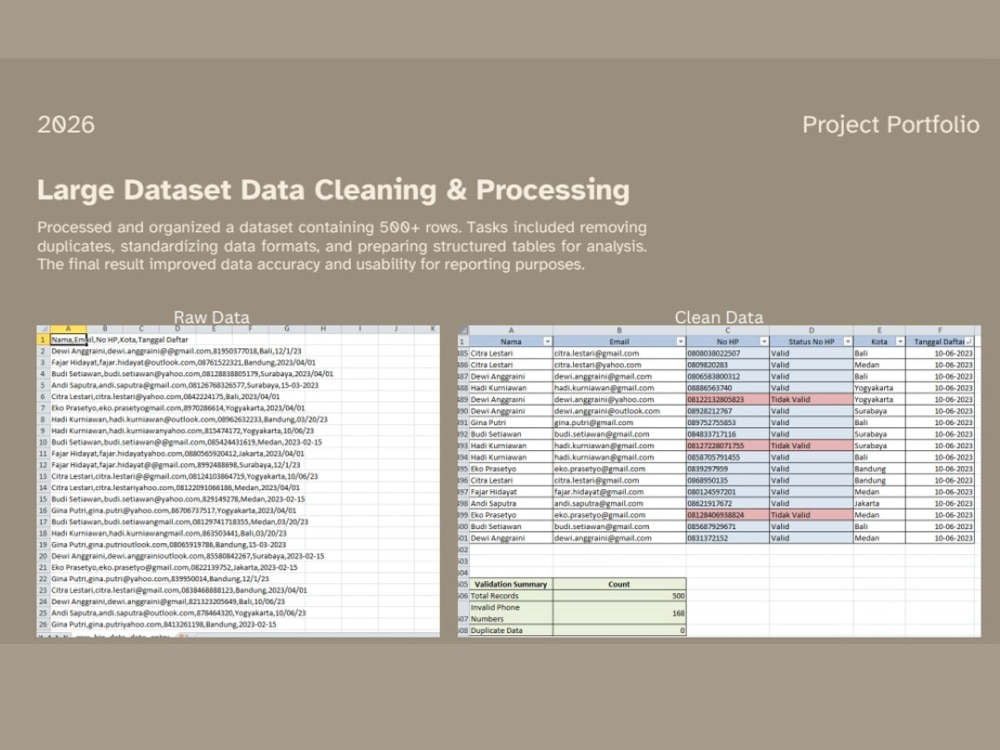Viewport: 1000px width, 750px height.
Task: Select row 10 header in Raw Data sheet
Action: 43,442
